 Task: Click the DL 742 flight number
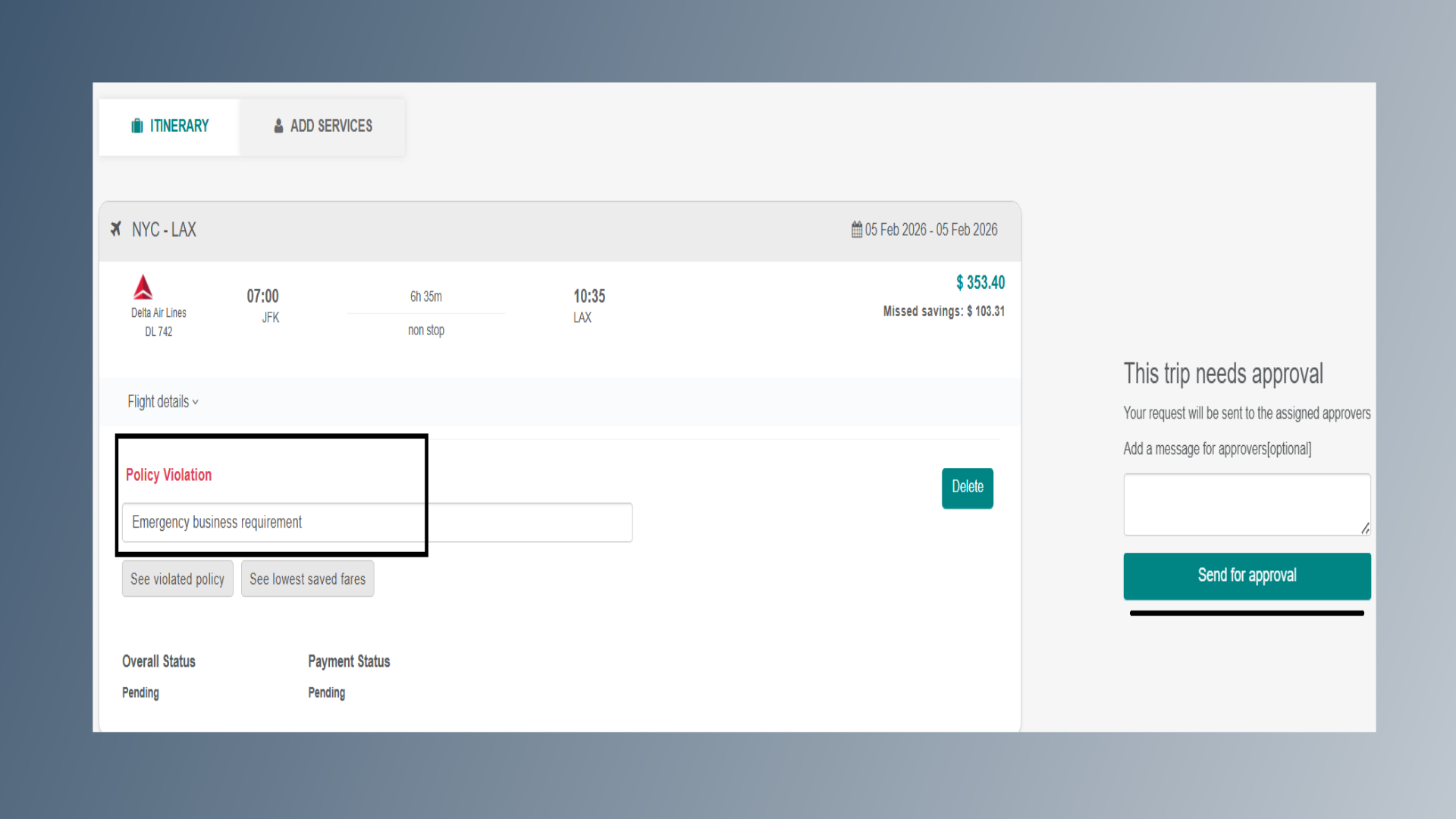click(x=158, y=332)
